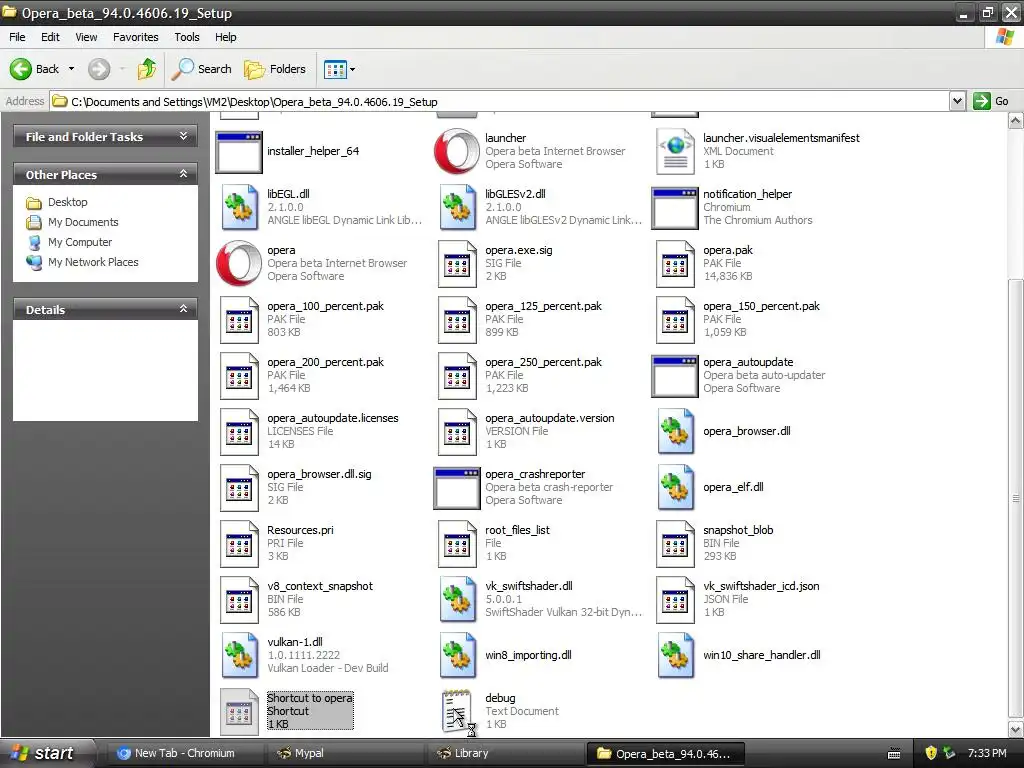Select opera_100_percent.pak file name
This screenshot has height=768, width=1024.
pyautogui.click(x=325, y=306)
